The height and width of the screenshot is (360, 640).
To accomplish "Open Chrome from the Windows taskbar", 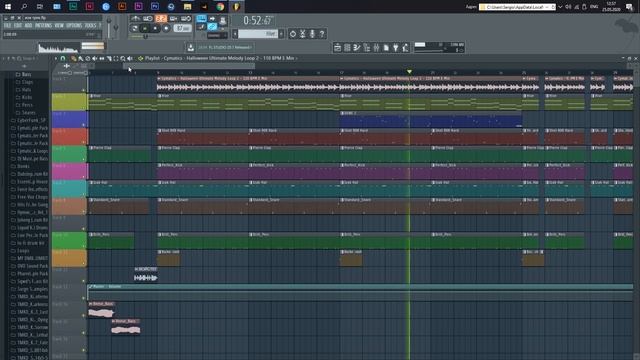I will [x=220, y=7].
